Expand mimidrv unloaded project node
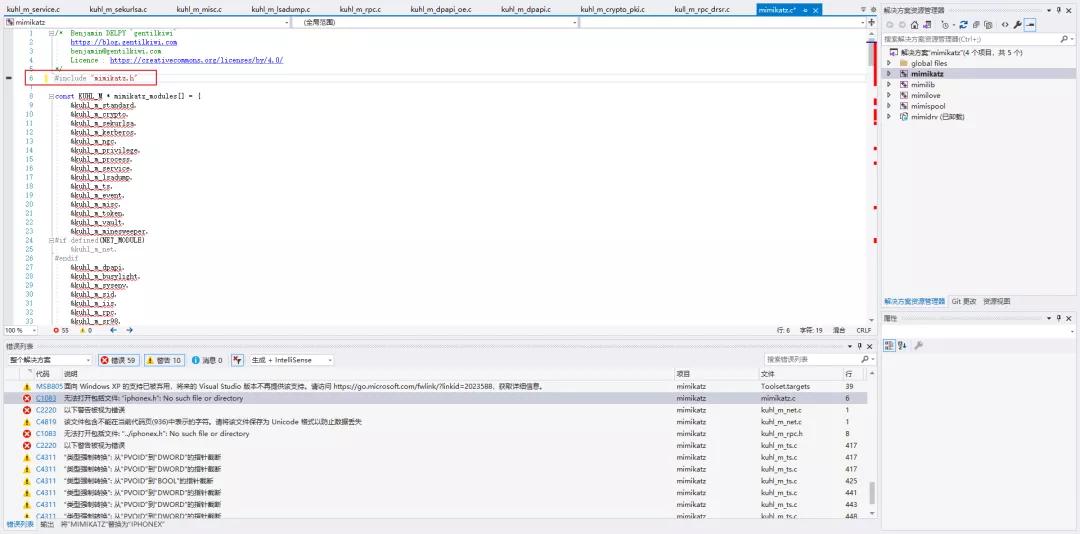Image resolution: width=1080 pixels, height=534 pixels. 889,116
